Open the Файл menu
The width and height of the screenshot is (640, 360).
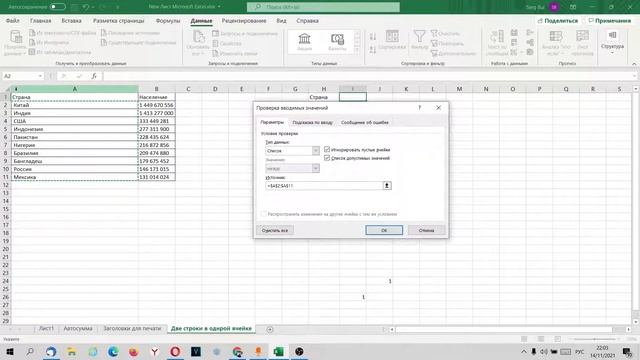point(12,20)
